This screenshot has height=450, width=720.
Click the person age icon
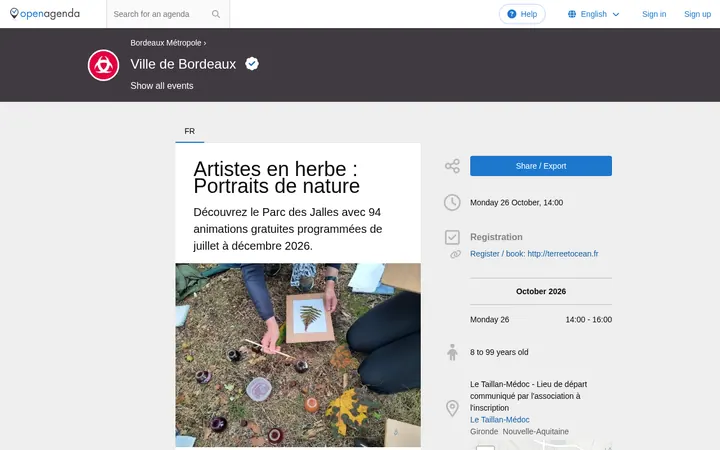pos(452,352)
